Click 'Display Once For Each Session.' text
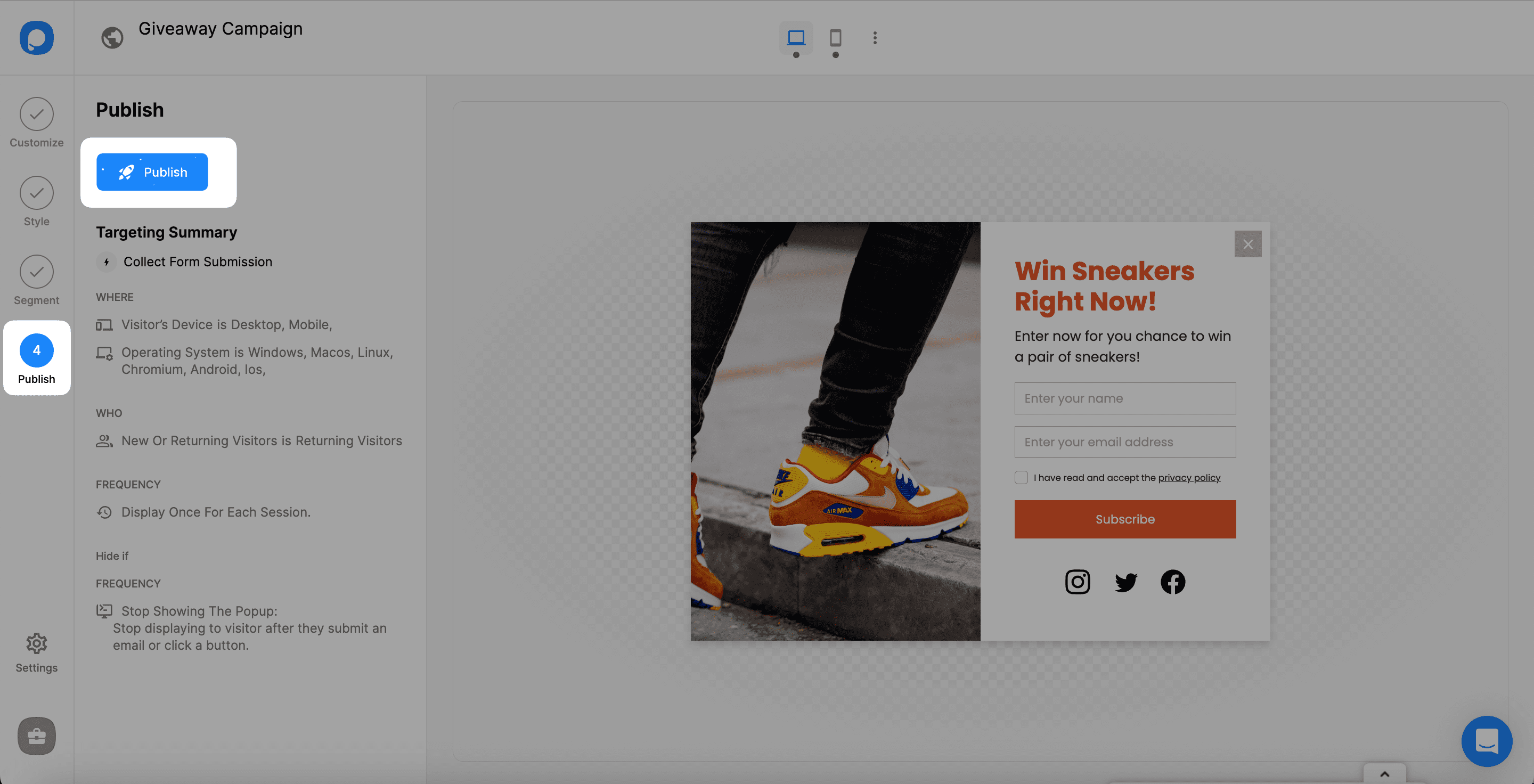 point(216,512)
